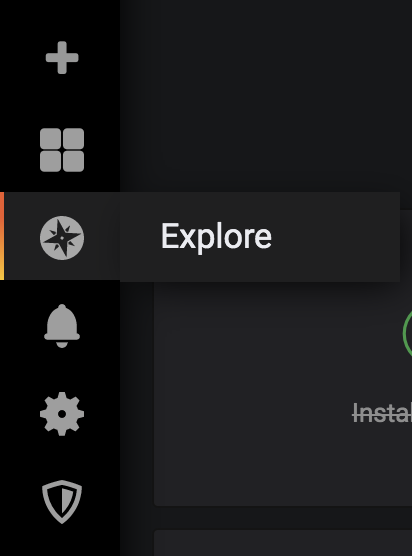Click sidebar space between plus and dashboards icons
Viewport: 412px width, 556px height.
62,101
